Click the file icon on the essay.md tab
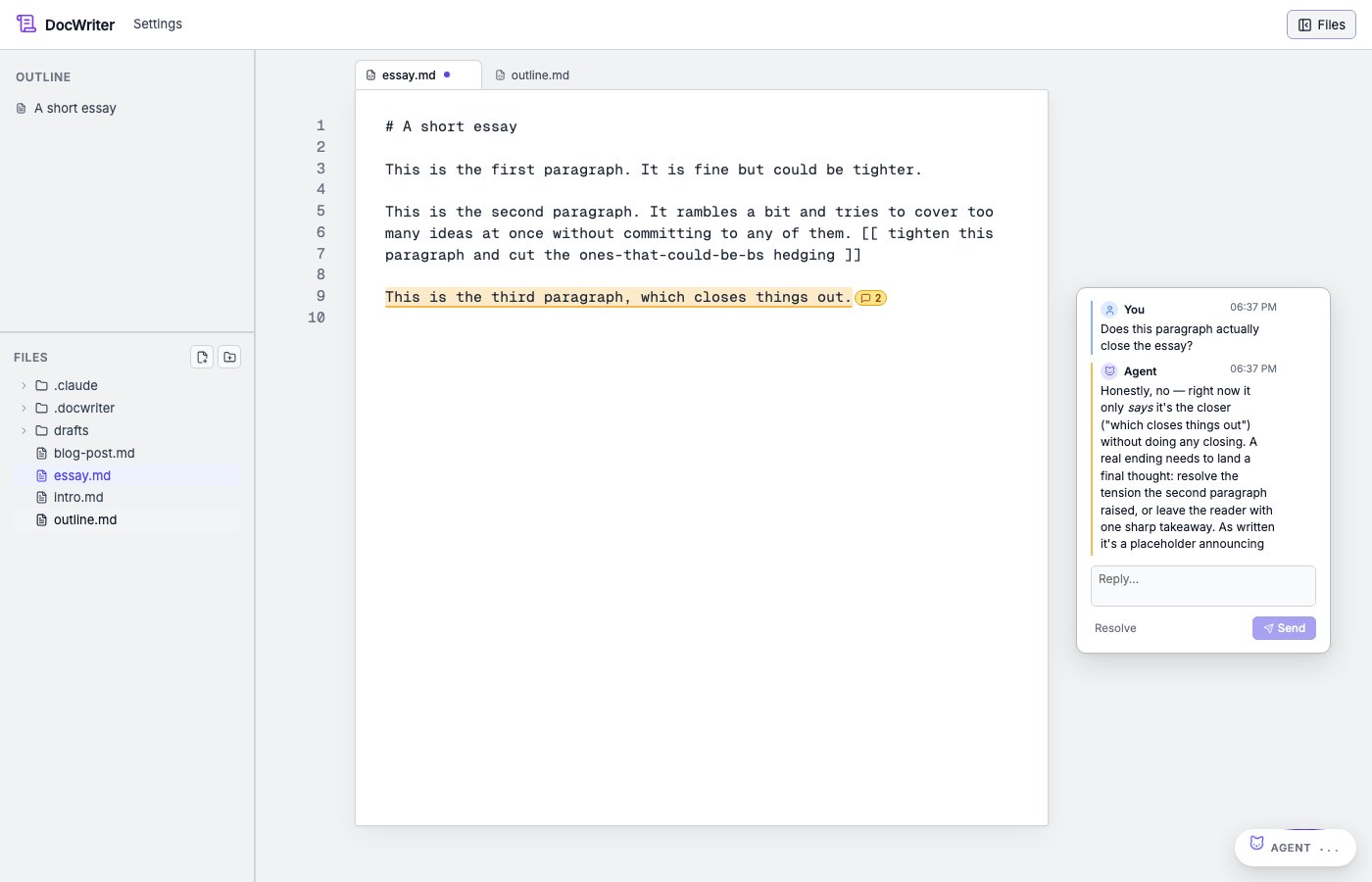 click(370, 75)
